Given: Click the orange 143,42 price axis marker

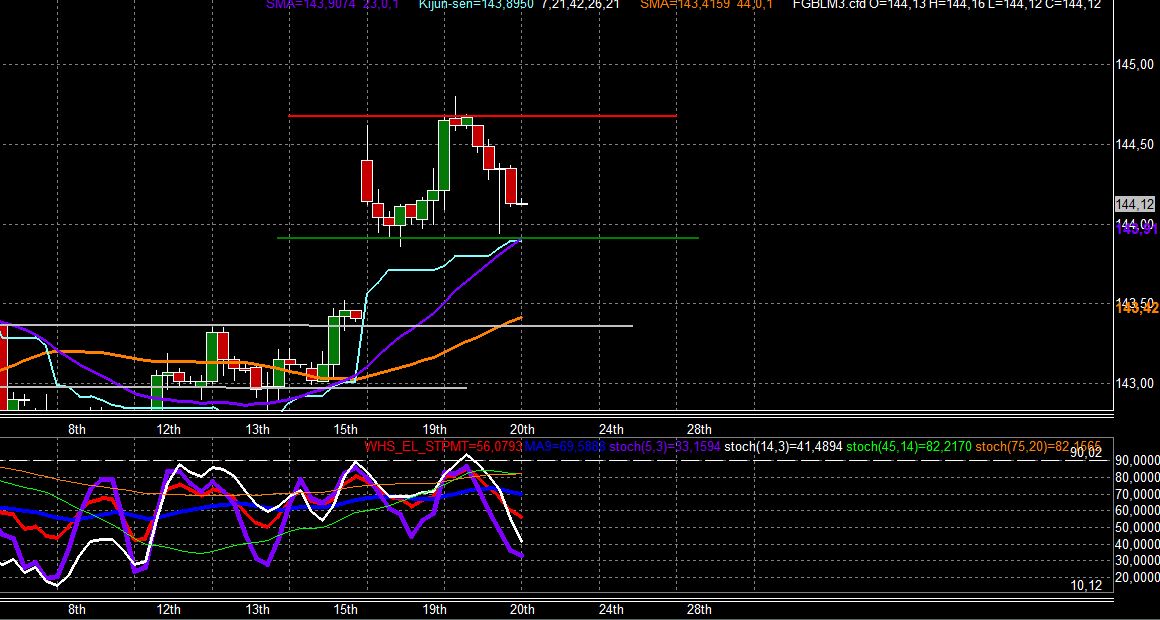Looking at the screenshot, I should click(x=1138, y=309).
